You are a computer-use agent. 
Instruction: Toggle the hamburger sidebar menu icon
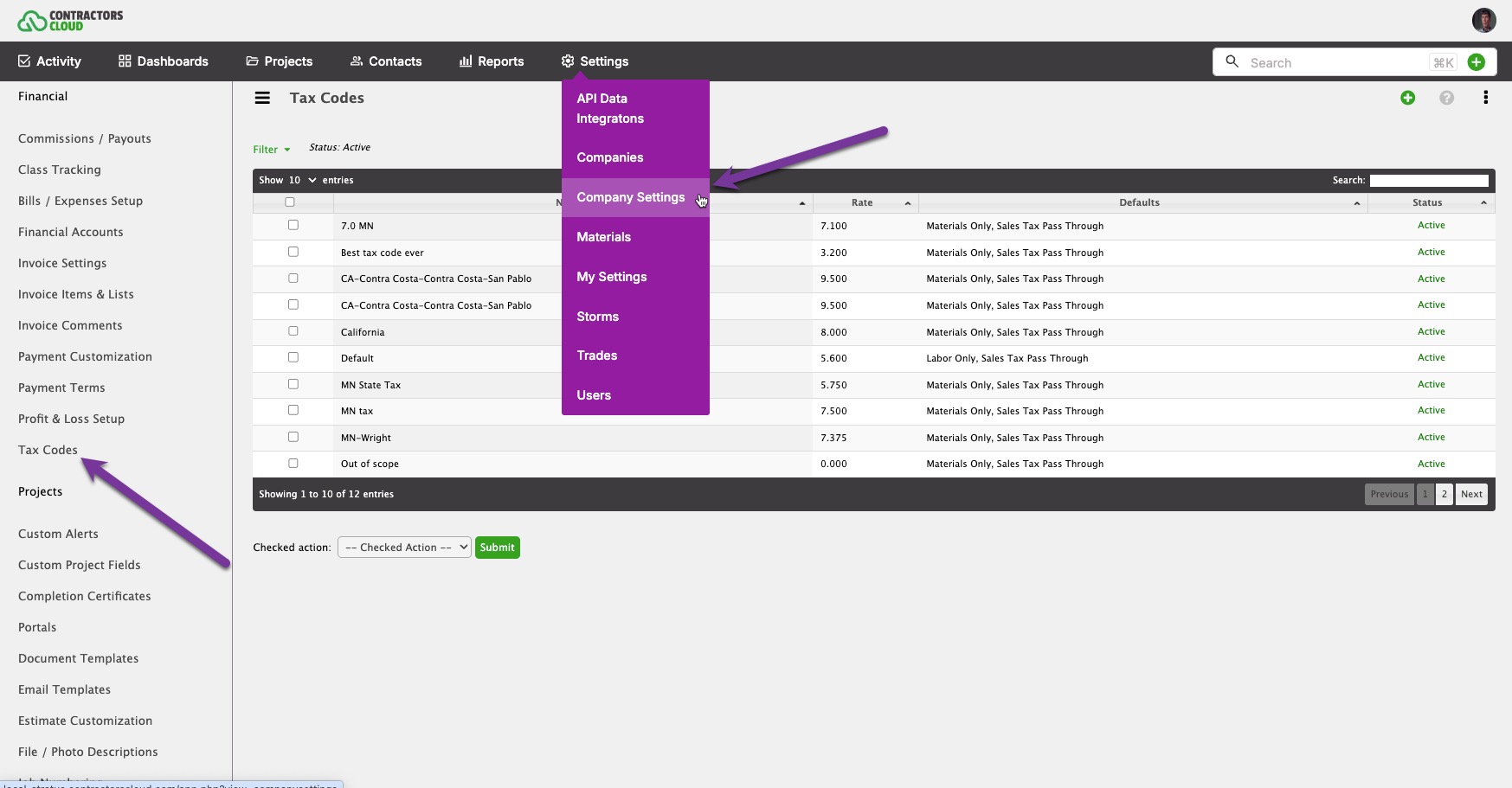pyautogui.click(x=262, y=98)
